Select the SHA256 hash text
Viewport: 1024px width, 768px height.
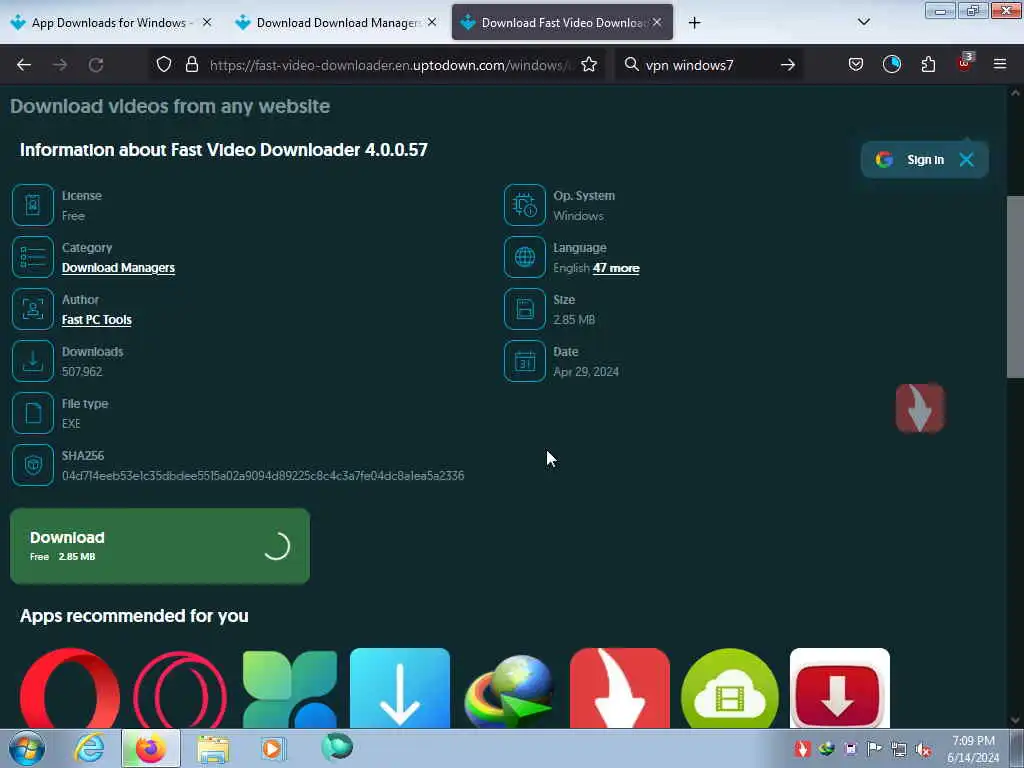click(263, 475)
